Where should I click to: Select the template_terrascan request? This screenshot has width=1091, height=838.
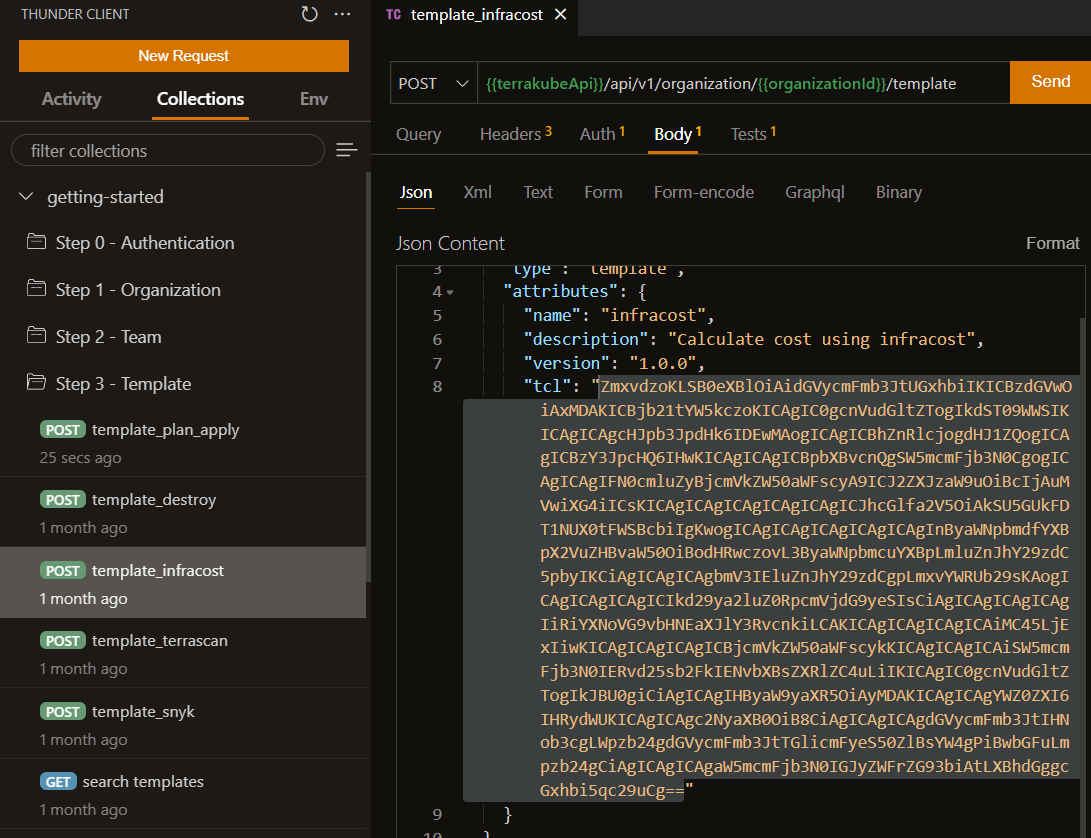159,641
